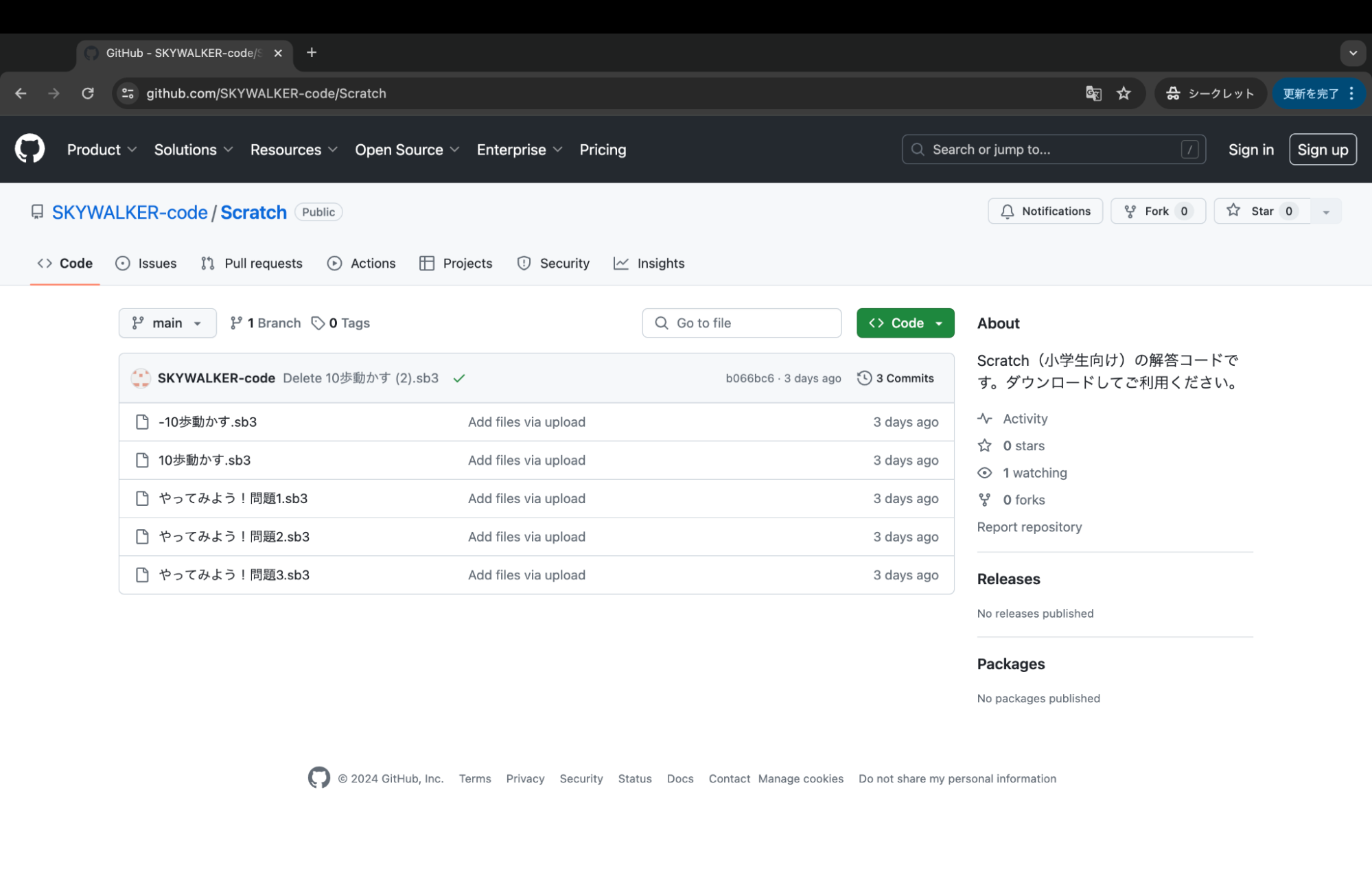Go back with the browser back arrow
Screen dimensions: 1372x893
coord(21,93)
